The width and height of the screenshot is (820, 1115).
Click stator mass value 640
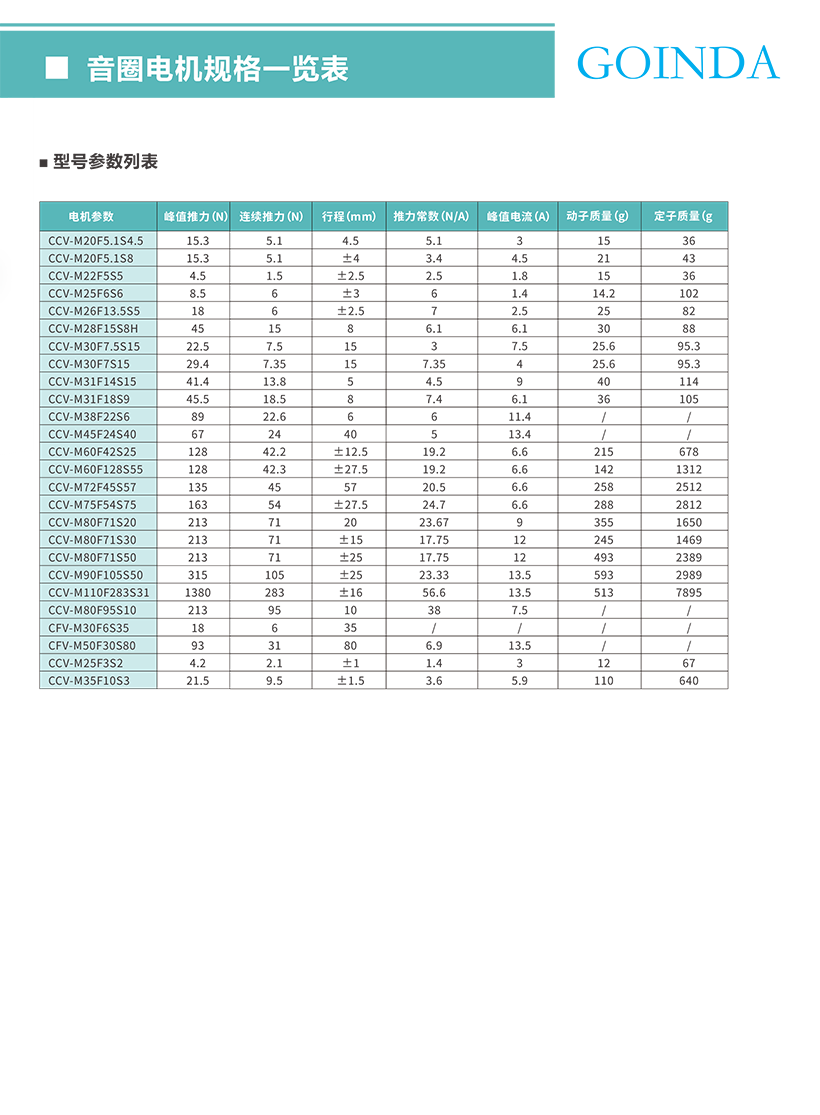coord(688,681)
